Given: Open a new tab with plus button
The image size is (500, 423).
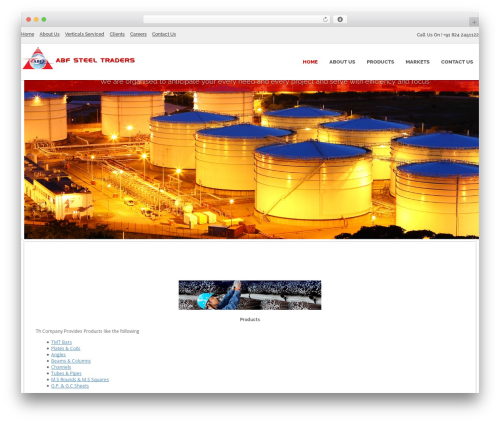Looking at the screenshot, I should click(x=474, y=22).
